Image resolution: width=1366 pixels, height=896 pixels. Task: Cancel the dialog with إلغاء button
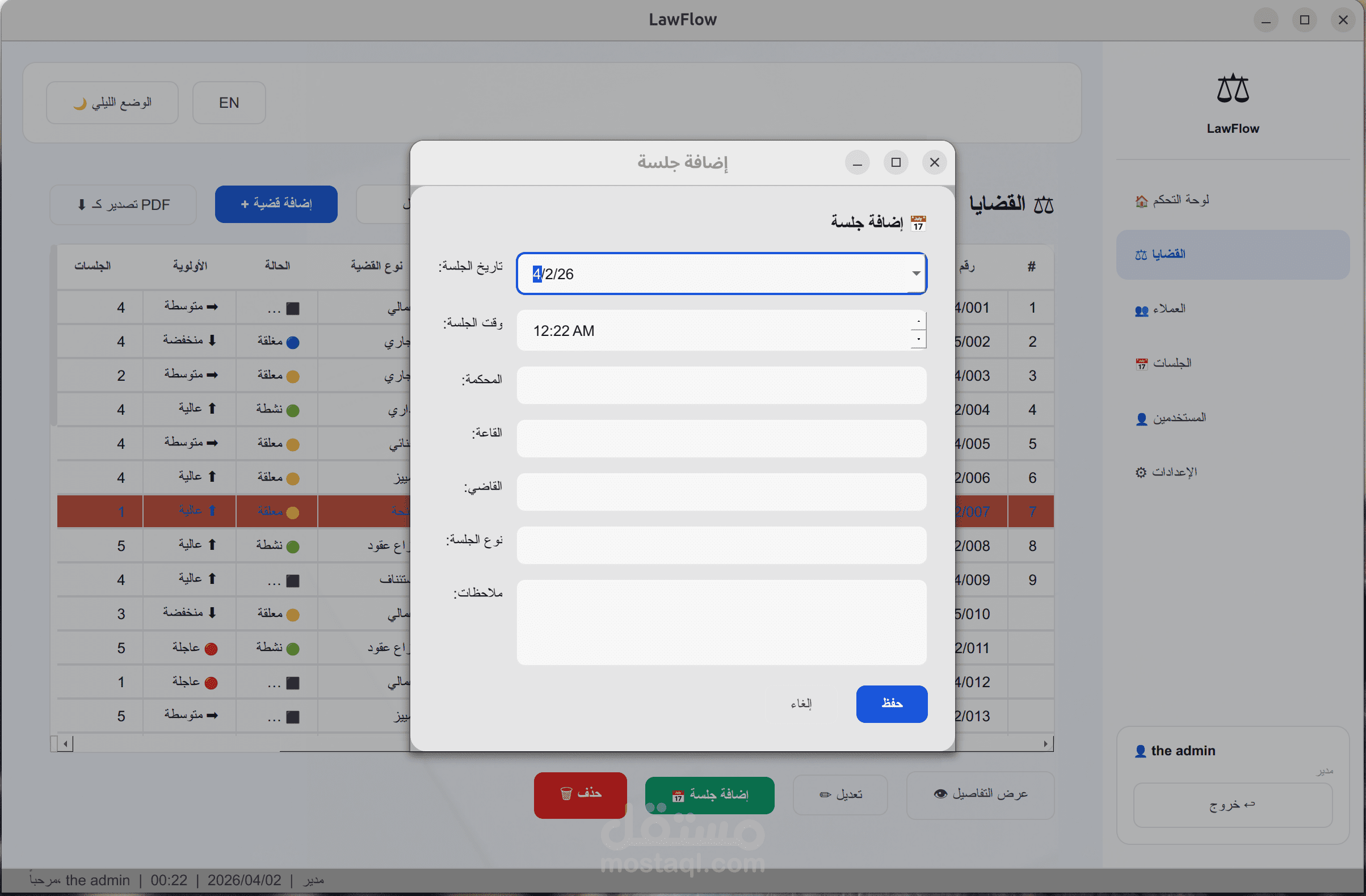tap(801, 704)
